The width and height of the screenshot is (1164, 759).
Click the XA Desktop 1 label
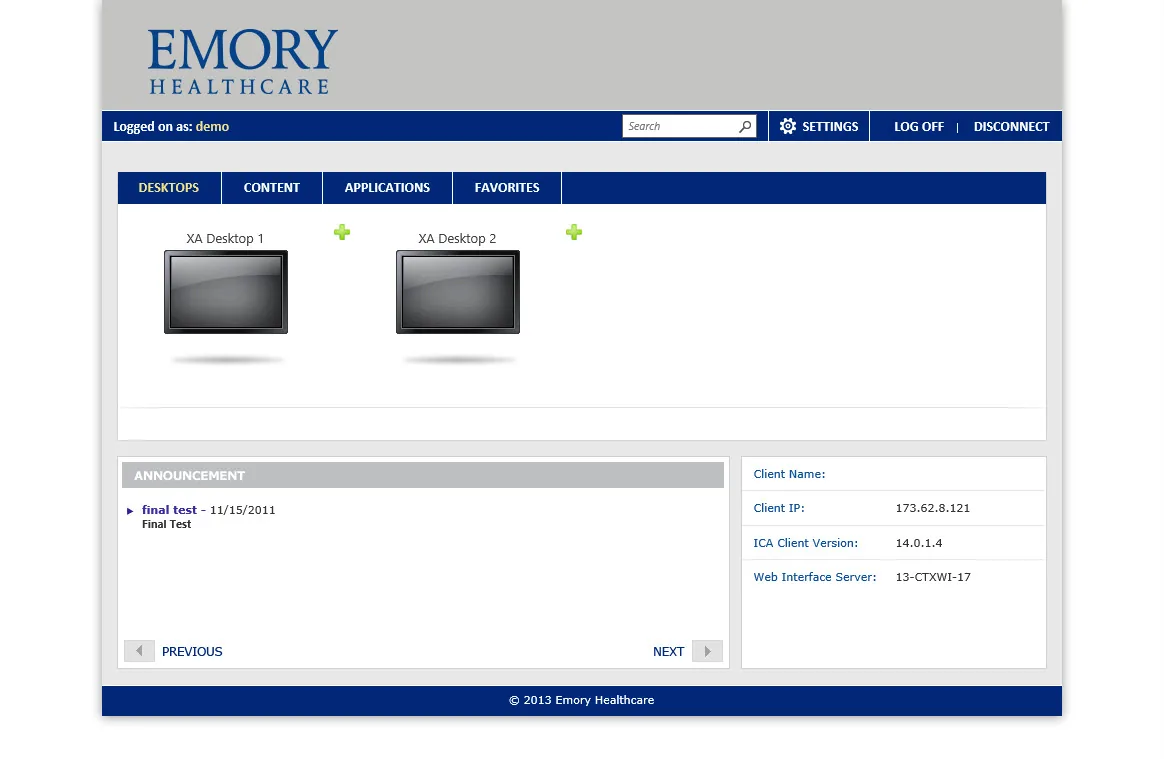[x=225, y=238]
